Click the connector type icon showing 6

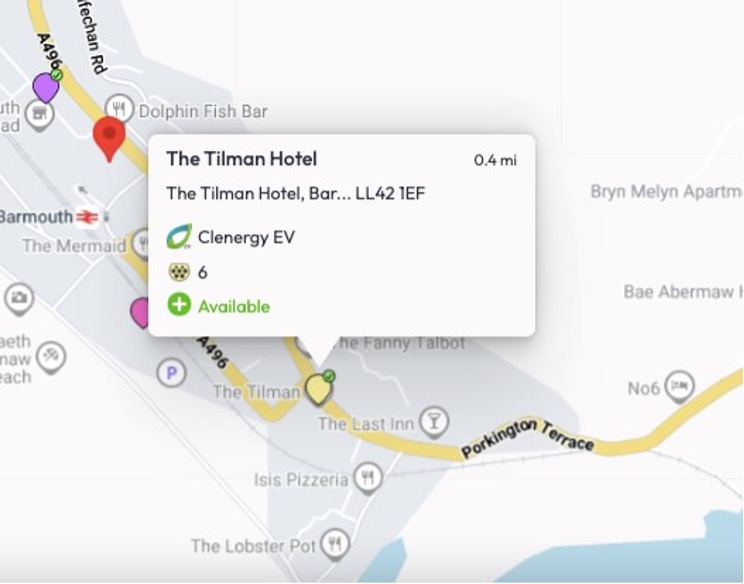179,272
